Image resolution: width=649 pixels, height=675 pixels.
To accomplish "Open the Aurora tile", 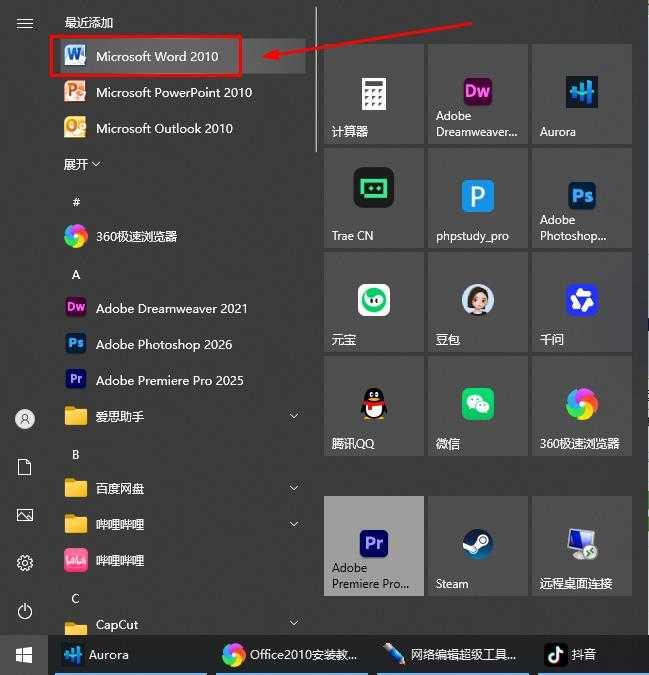I will tap(582, 94).
